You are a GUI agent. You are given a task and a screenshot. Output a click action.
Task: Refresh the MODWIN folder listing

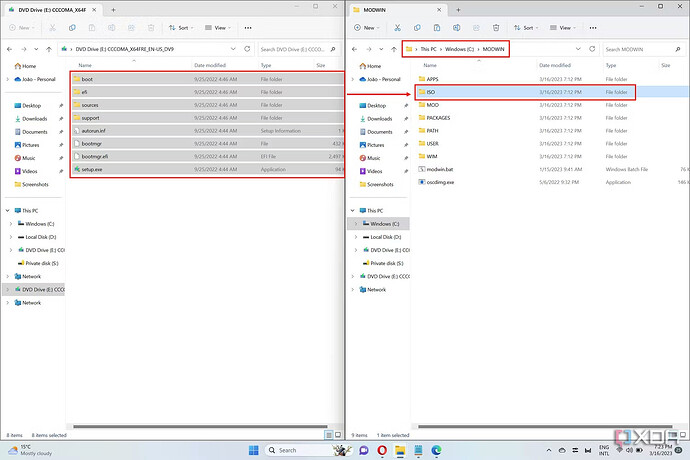tap(592, 49)
